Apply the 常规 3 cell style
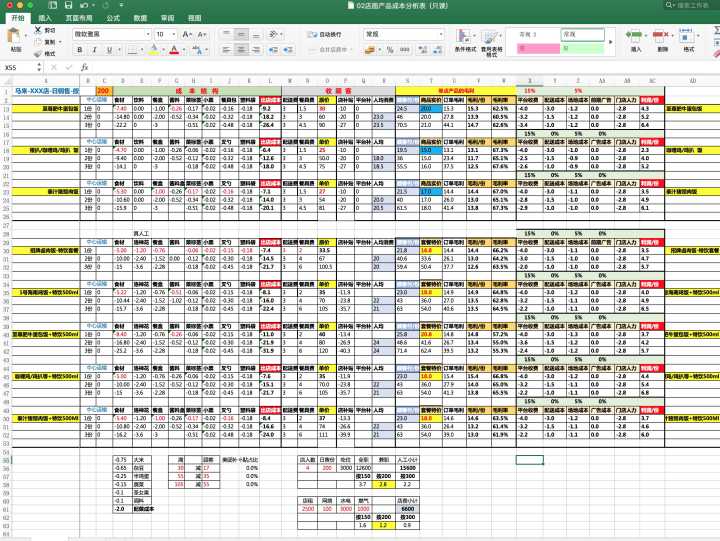720x541 pixels. point(538,34)
